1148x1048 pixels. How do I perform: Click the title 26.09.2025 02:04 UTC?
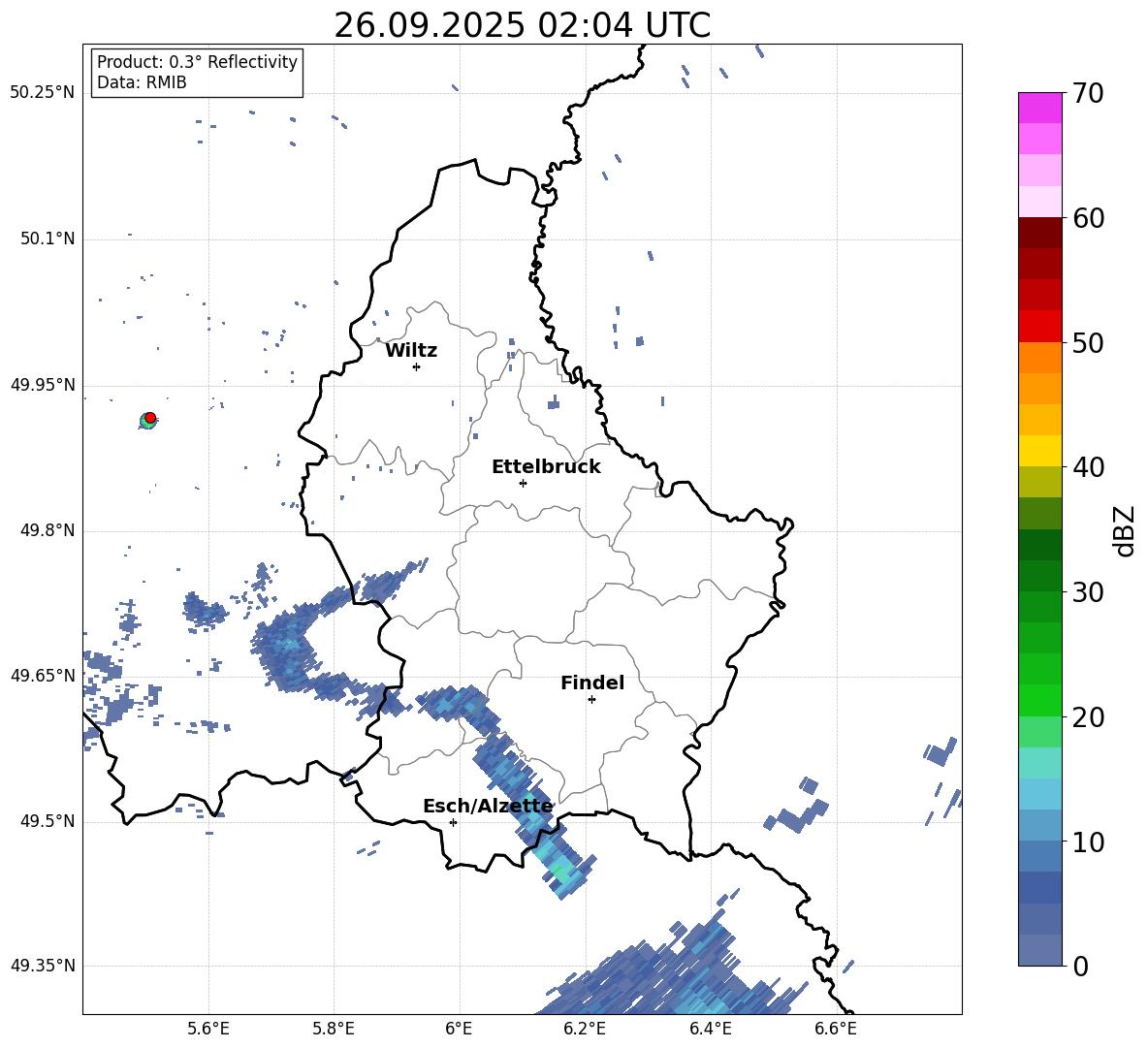pos(522,25)
